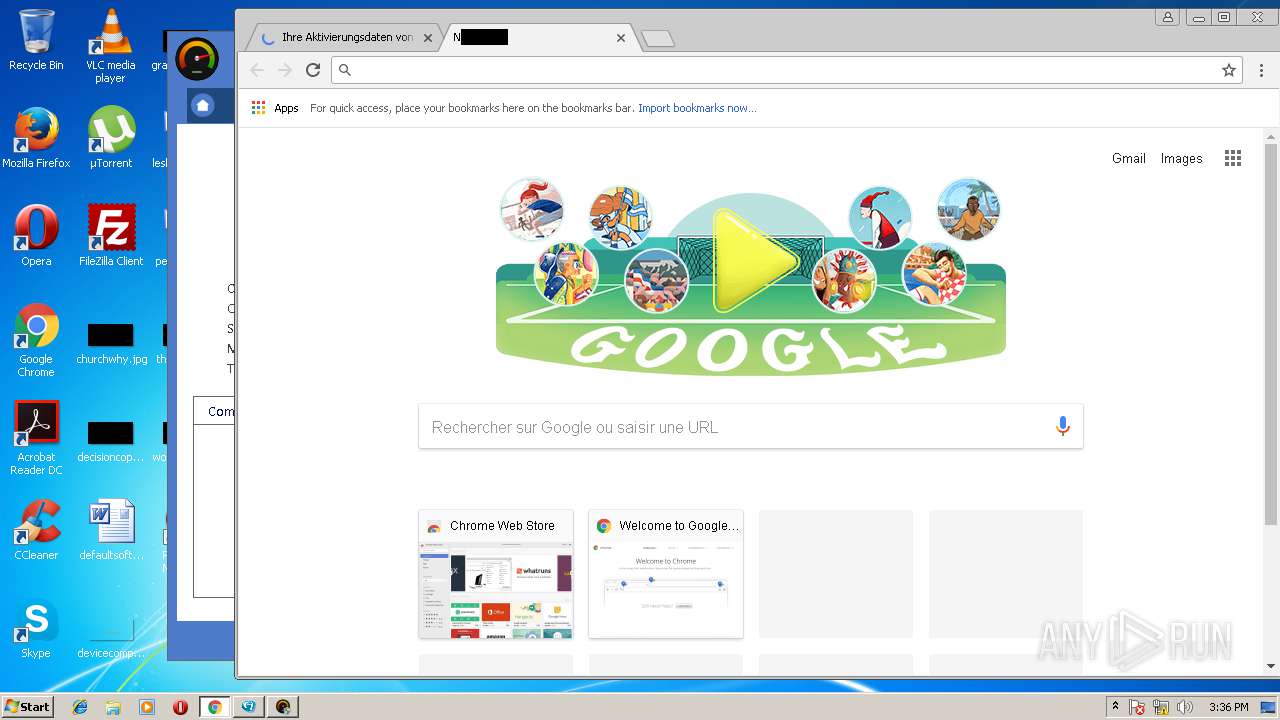
Task: Launch CCleaner from desktop
Action: [x=36, y=531]
